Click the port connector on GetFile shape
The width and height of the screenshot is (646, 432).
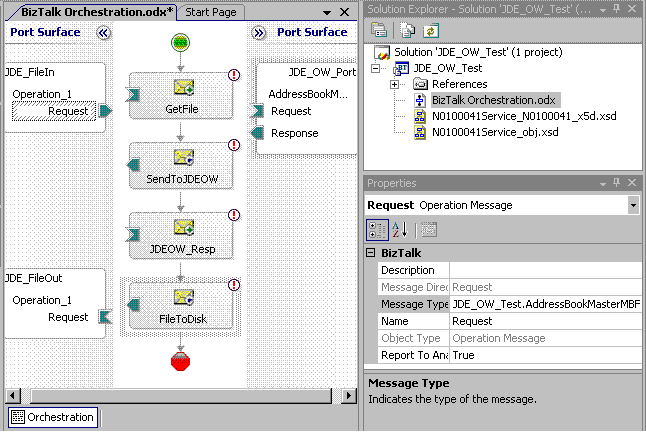pyautogui.click(x=133, y=95)
